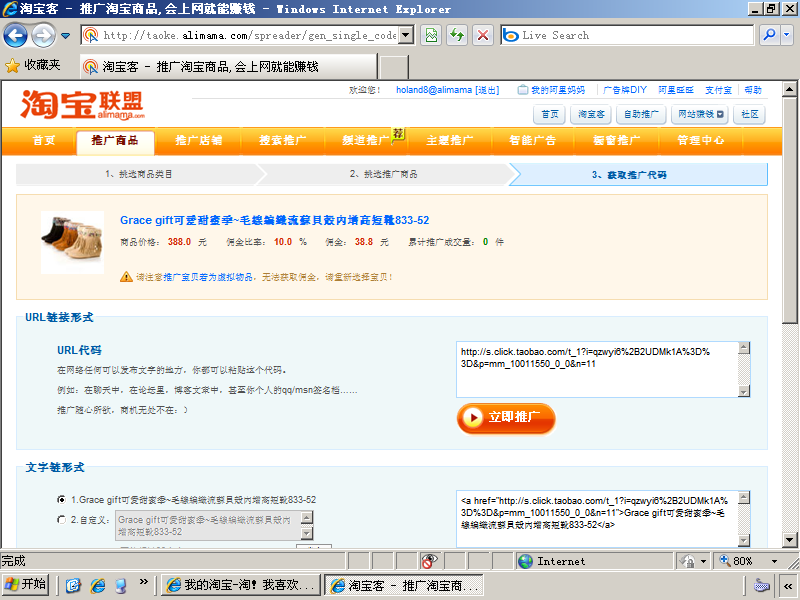Select the 推广店铺 navigation tab
Screen dimensions: 800x600
click(x=198, y=140)
